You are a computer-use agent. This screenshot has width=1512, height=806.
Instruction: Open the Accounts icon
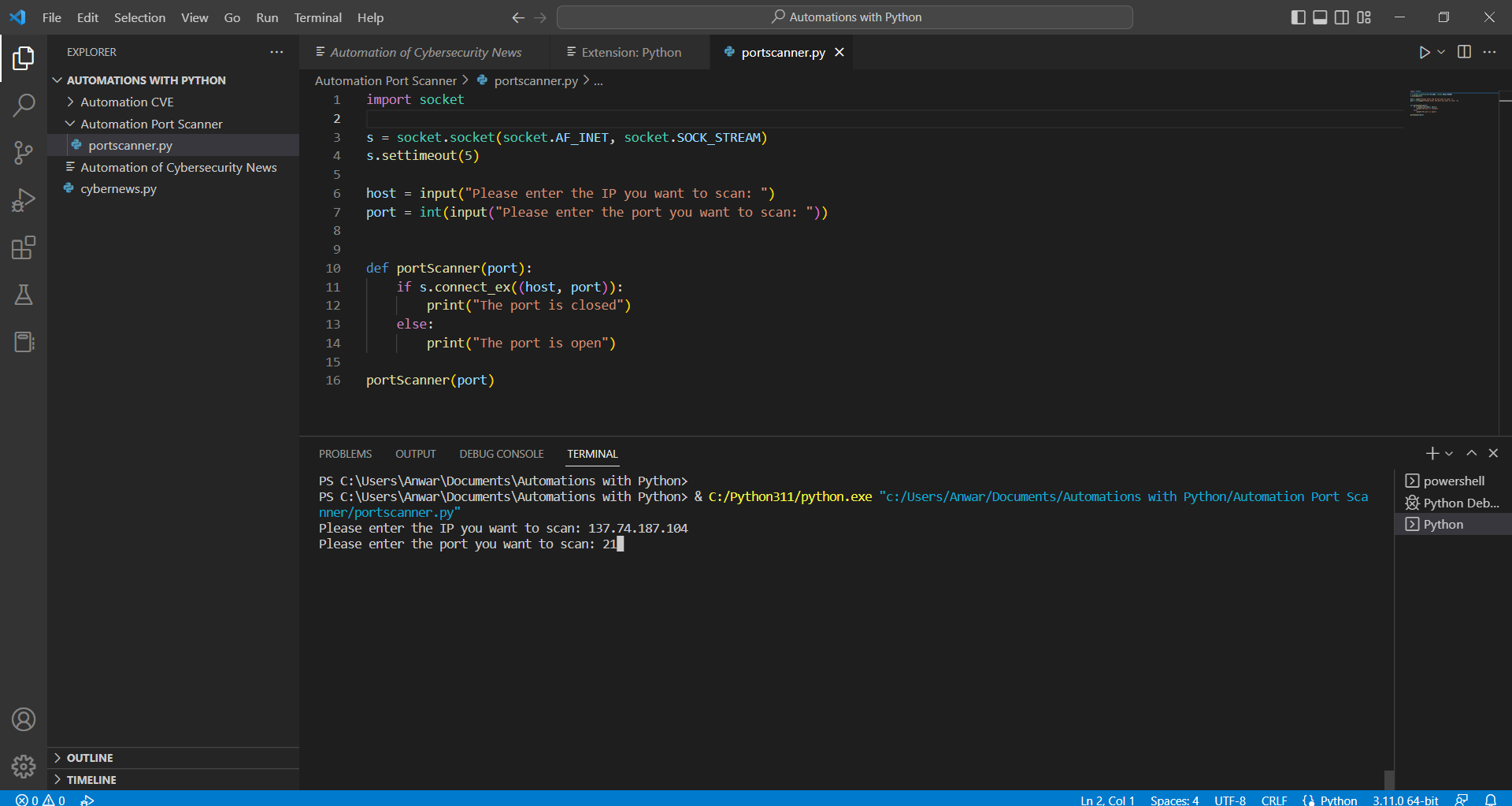(x=24, y=719)
